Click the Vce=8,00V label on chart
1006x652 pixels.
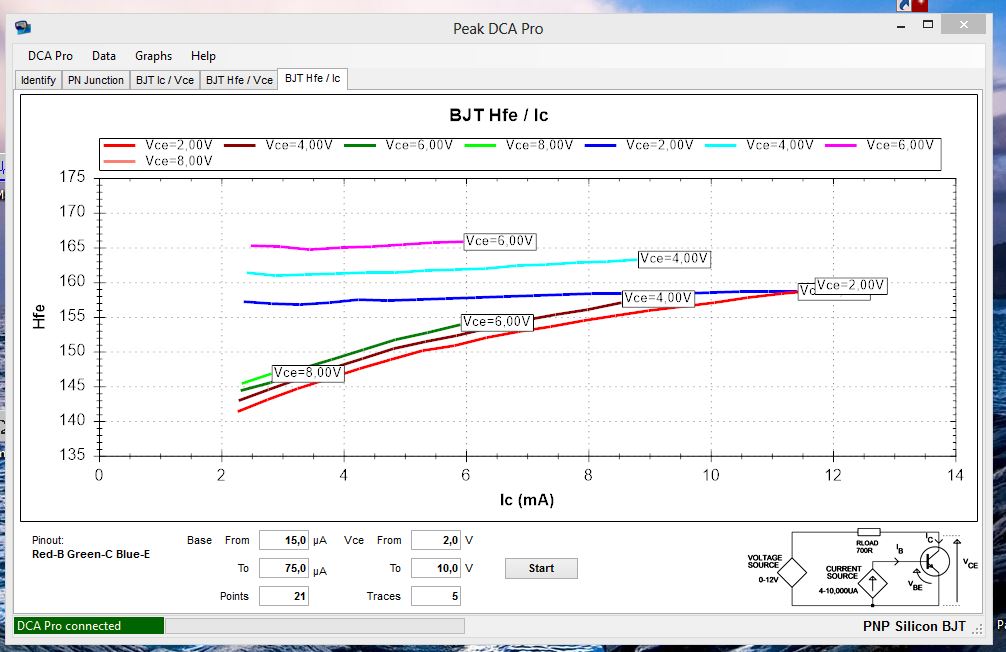click(x=308, y=373)
